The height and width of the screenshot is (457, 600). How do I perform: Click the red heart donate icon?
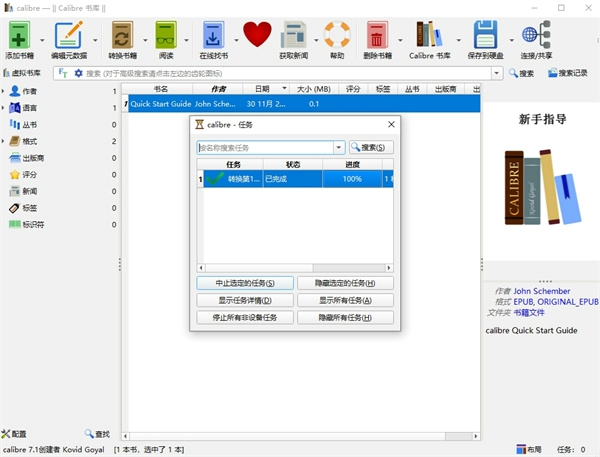coord(257,35)
